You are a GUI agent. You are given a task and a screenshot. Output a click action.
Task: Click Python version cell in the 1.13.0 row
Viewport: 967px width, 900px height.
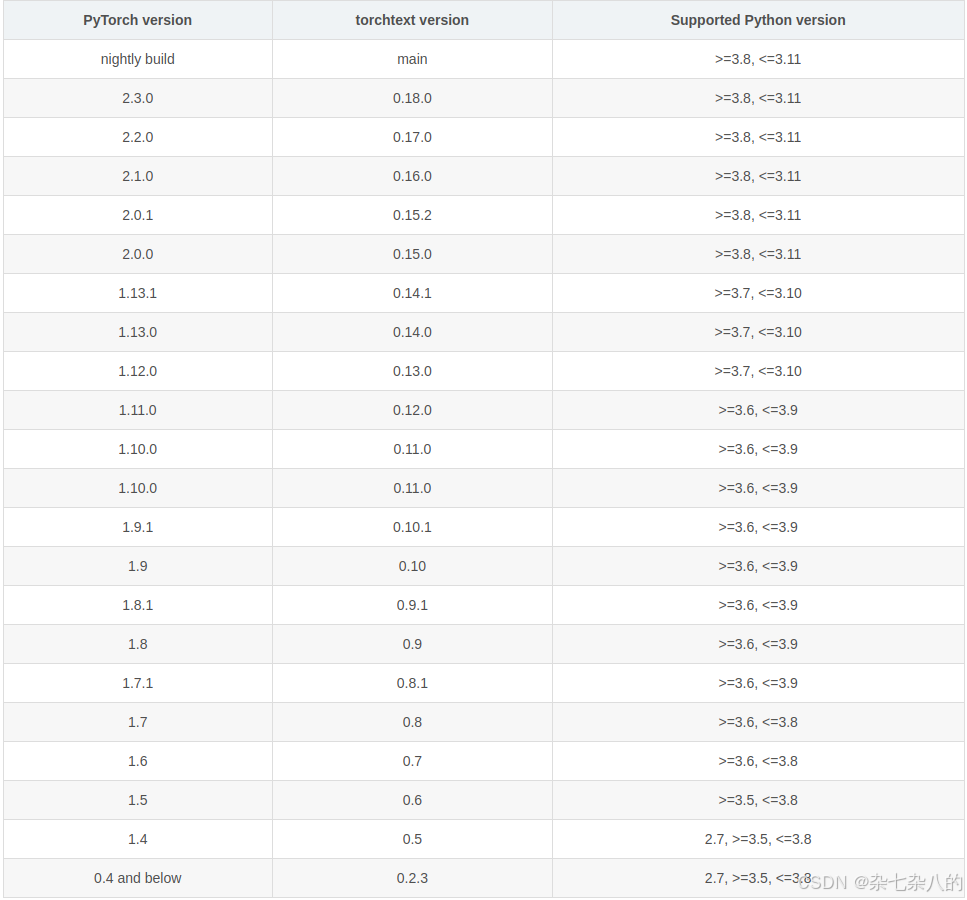click(x=758, y=332)
